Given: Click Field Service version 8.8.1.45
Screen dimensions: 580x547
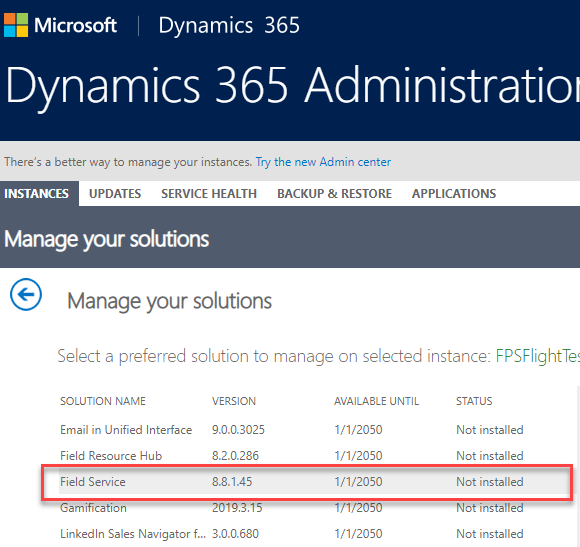Looking at the screenshot, I should [232, 482].
